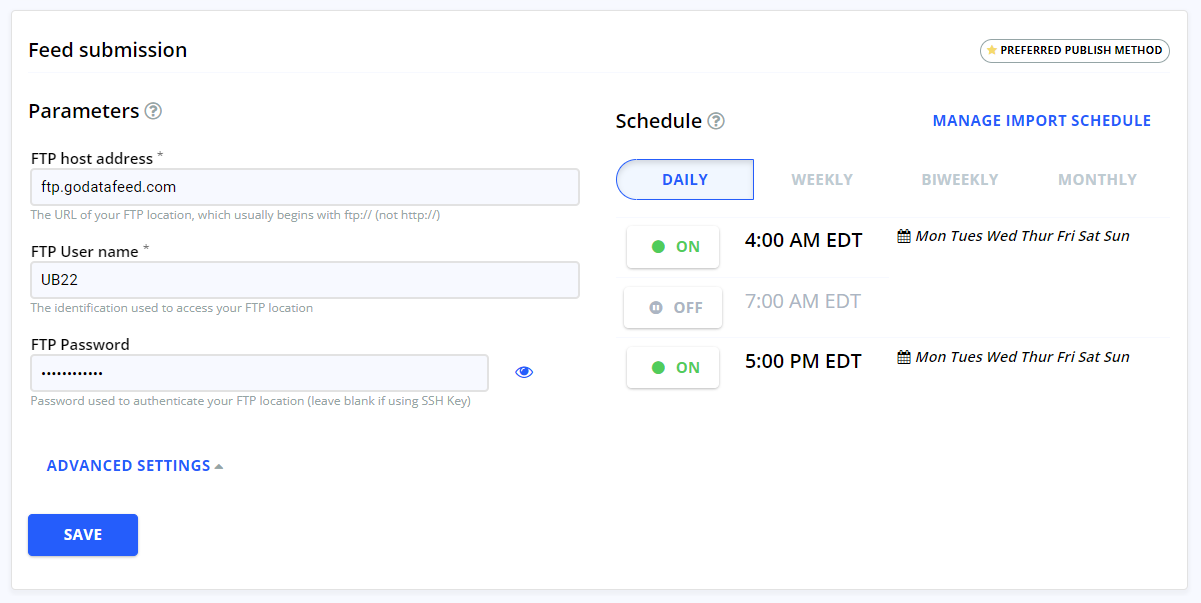The width and height of the screenshot is (1201, 603).
Task: Switch to the Monthly schedule tab
Action: 1097,180
